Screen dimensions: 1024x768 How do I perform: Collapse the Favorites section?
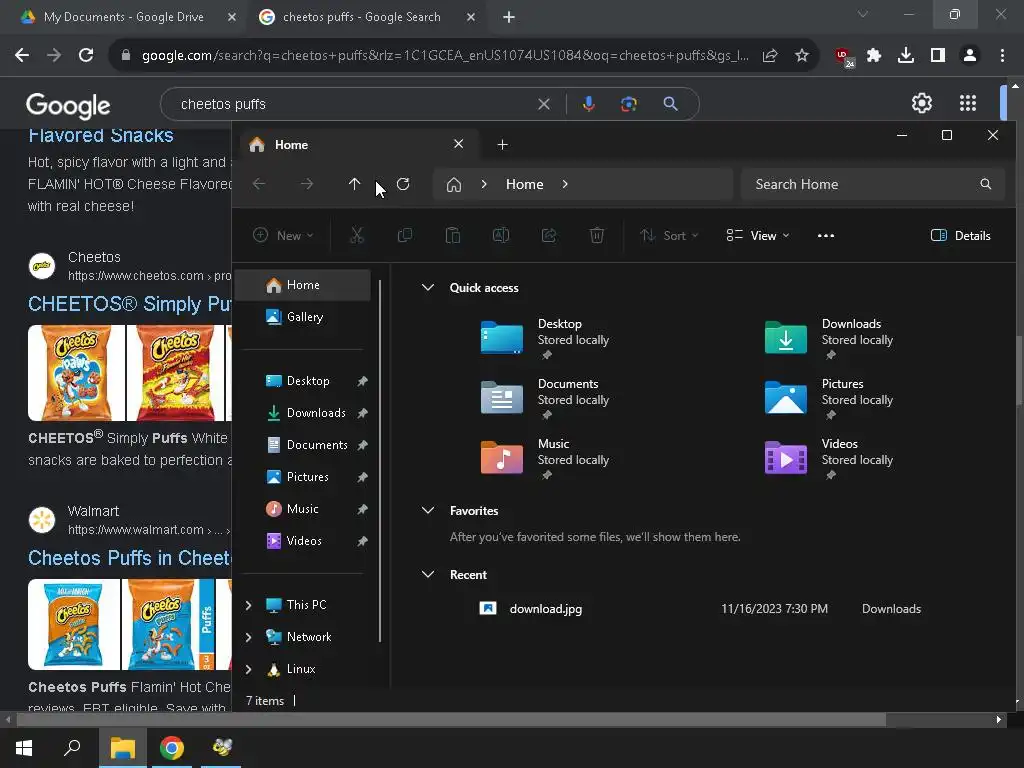[428, 511]
